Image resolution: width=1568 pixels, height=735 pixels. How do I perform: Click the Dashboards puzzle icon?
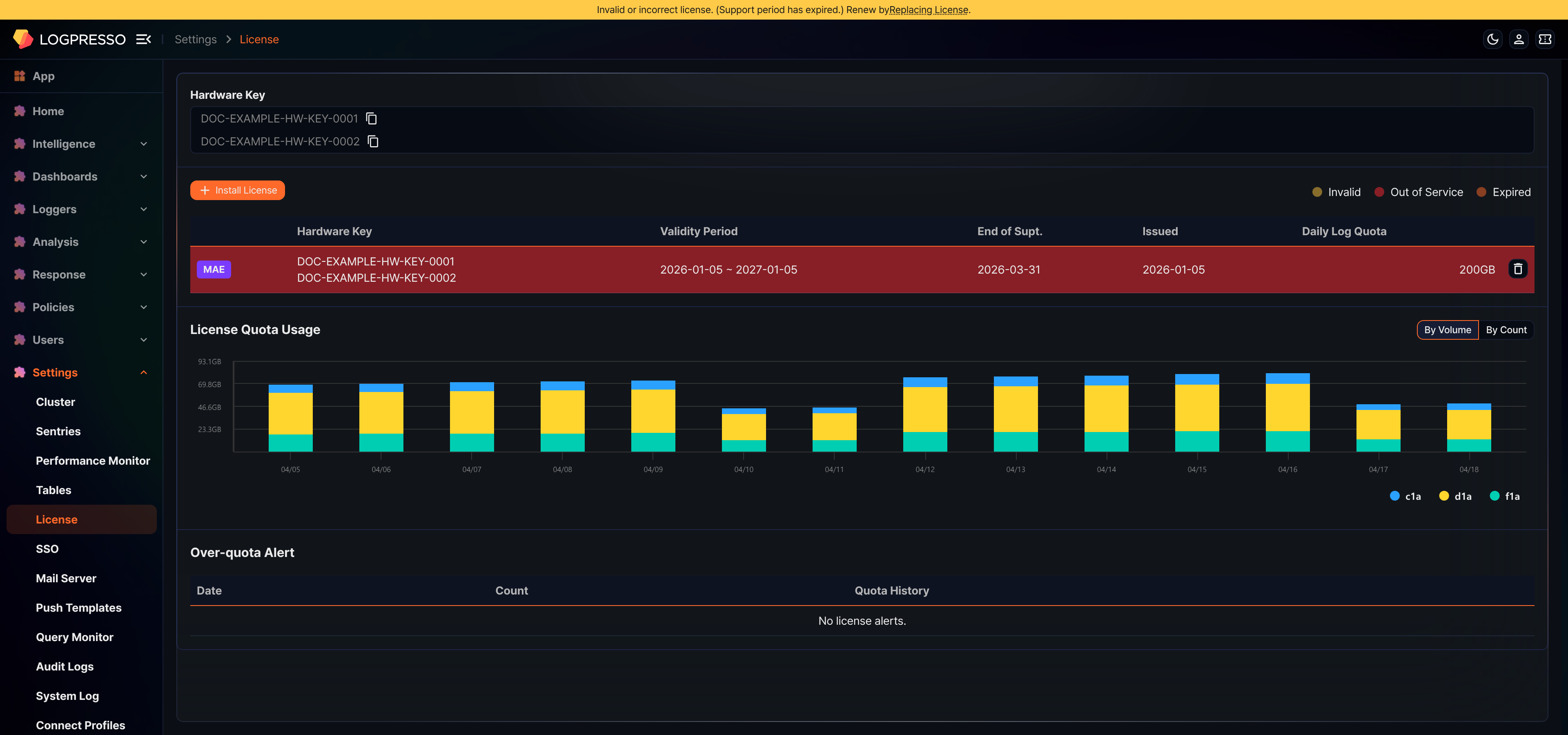[20, 176]
